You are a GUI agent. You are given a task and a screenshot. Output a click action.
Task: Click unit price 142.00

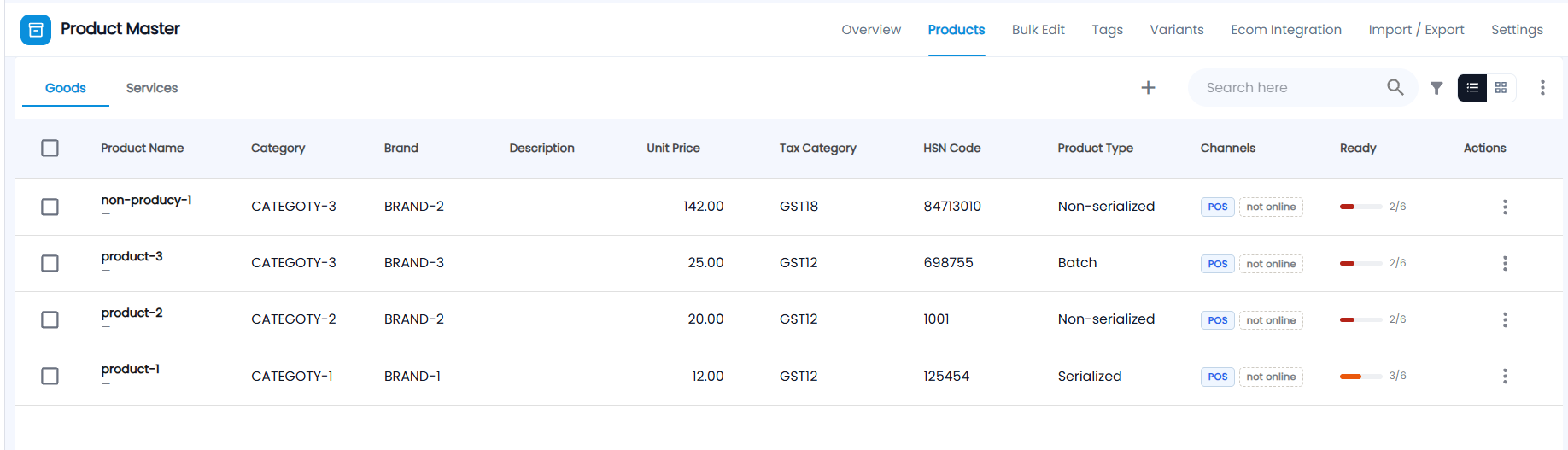[703, 207]
